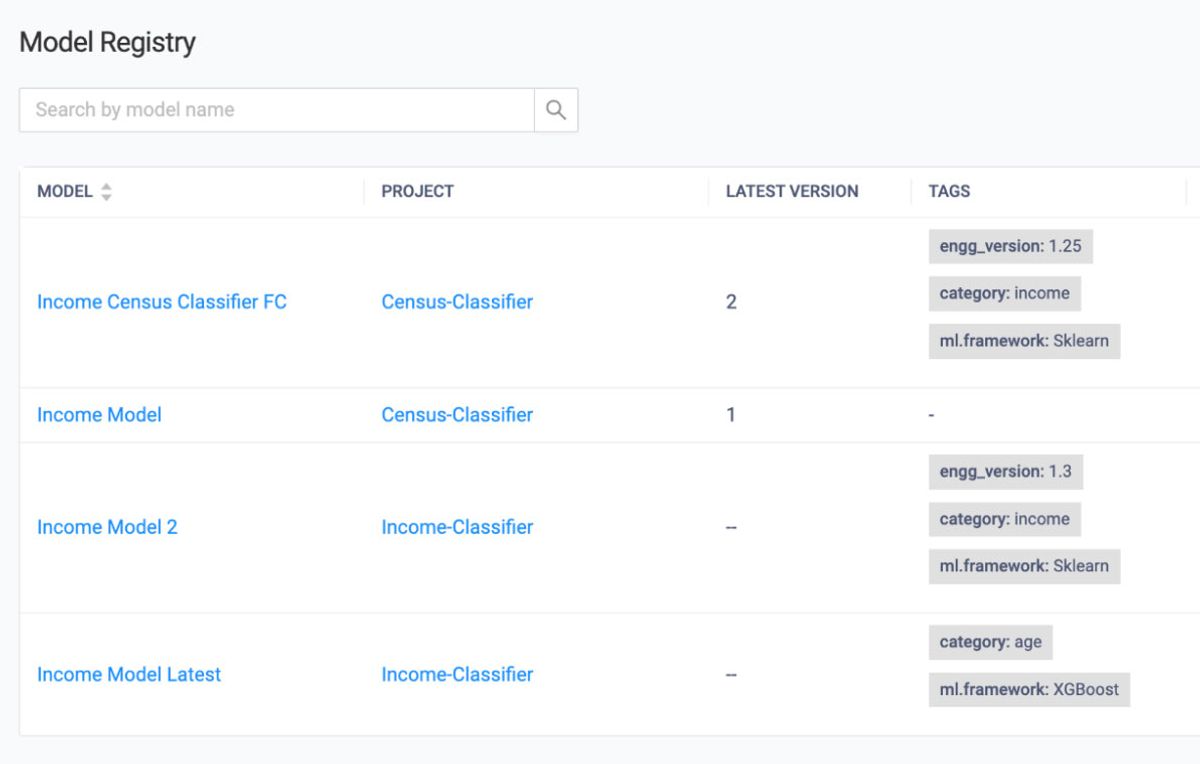Screen dimensions: 1200x764
Task: Click the LATEST VERSION column header
Action: [x=791, y=191]
